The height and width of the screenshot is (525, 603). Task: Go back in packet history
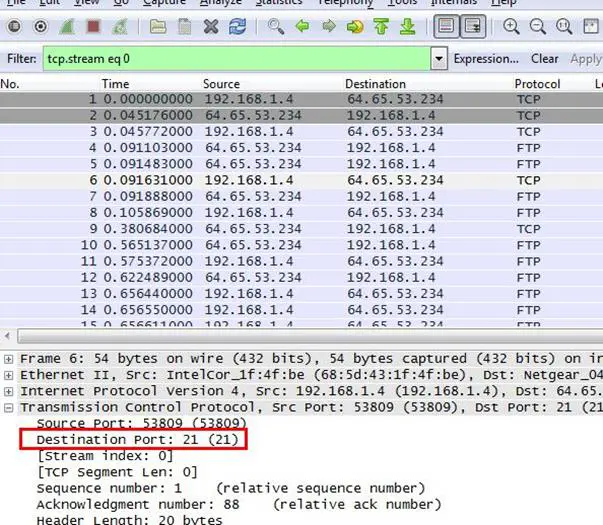pos(301,26)
